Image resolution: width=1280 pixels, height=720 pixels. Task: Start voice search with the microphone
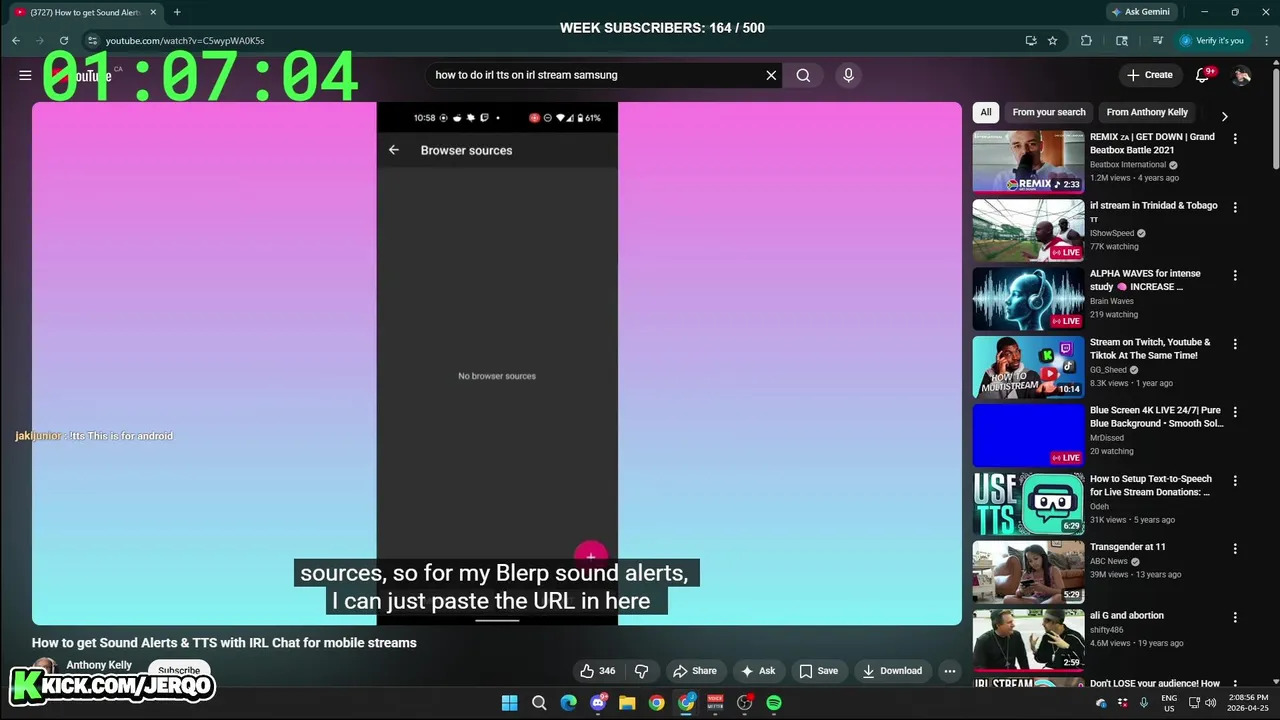pyautogui.click(x=848, y=75)
